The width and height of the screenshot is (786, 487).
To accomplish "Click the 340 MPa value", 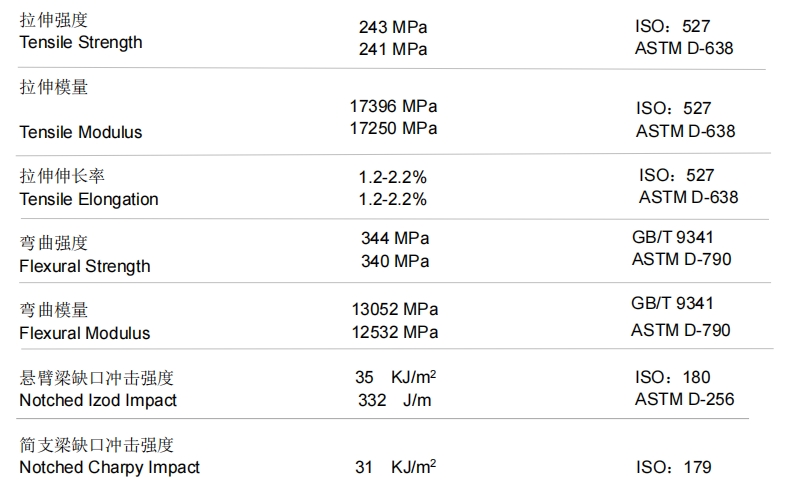I will tap(395, 261).
